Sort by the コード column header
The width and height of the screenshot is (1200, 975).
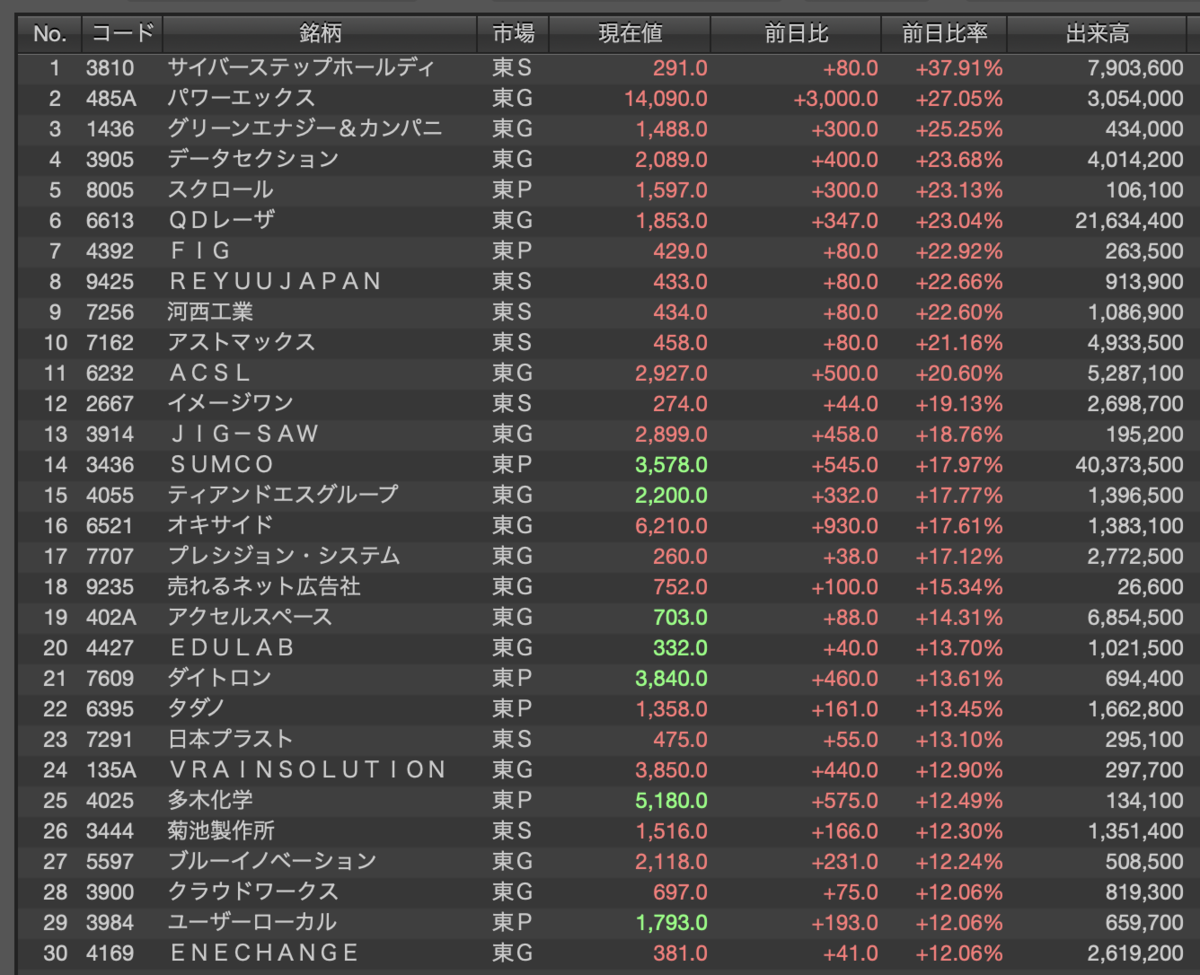point(122,34)
